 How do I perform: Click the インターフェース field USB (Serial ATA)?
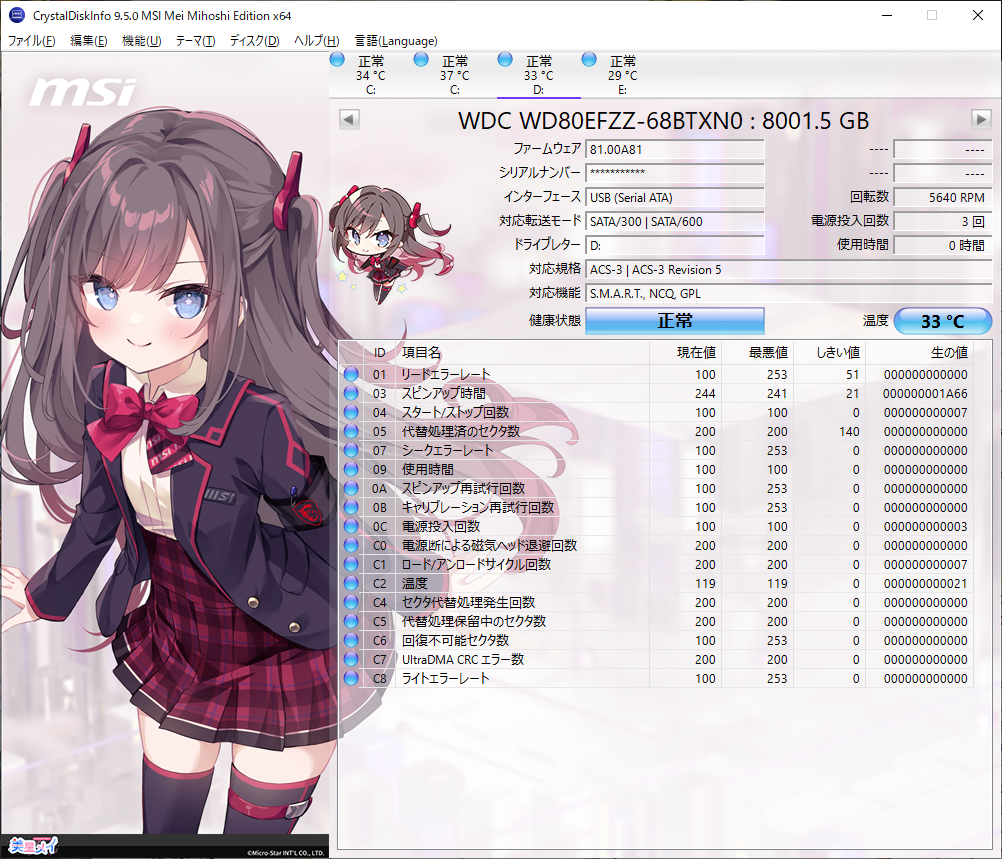coord(675,197)
